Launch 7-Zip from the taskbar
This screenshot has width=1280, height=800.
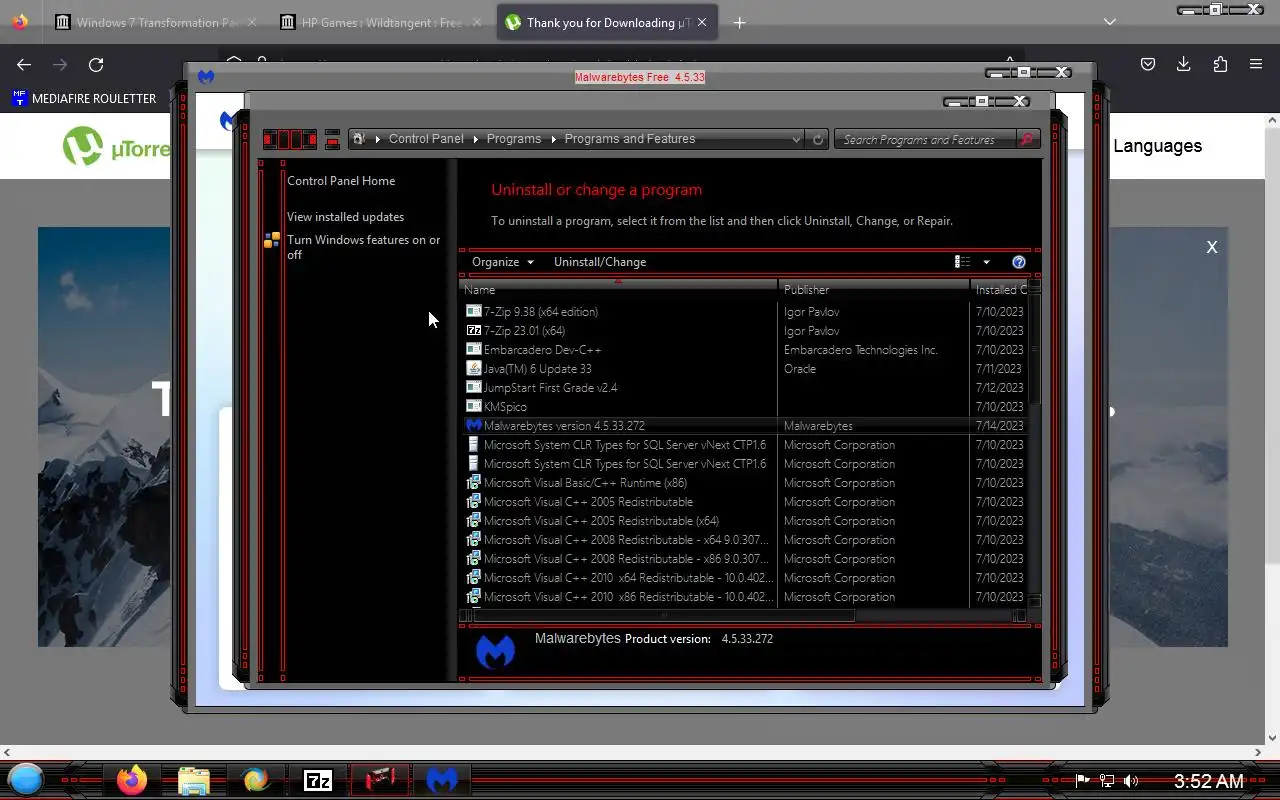[x=318, y=780]
